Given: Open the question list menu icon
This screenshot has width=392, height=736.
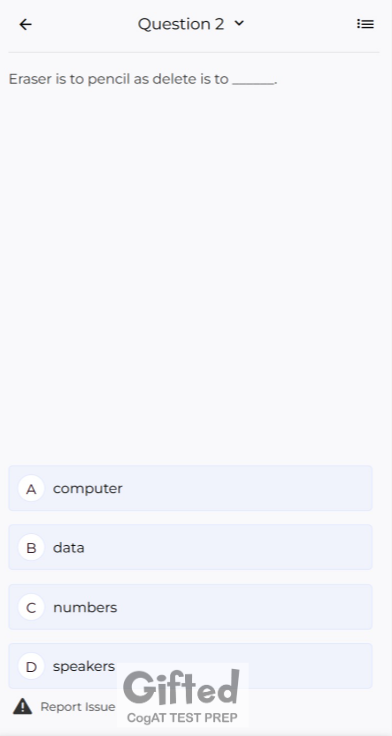Looking at the screenshot, I should (365, 24).
